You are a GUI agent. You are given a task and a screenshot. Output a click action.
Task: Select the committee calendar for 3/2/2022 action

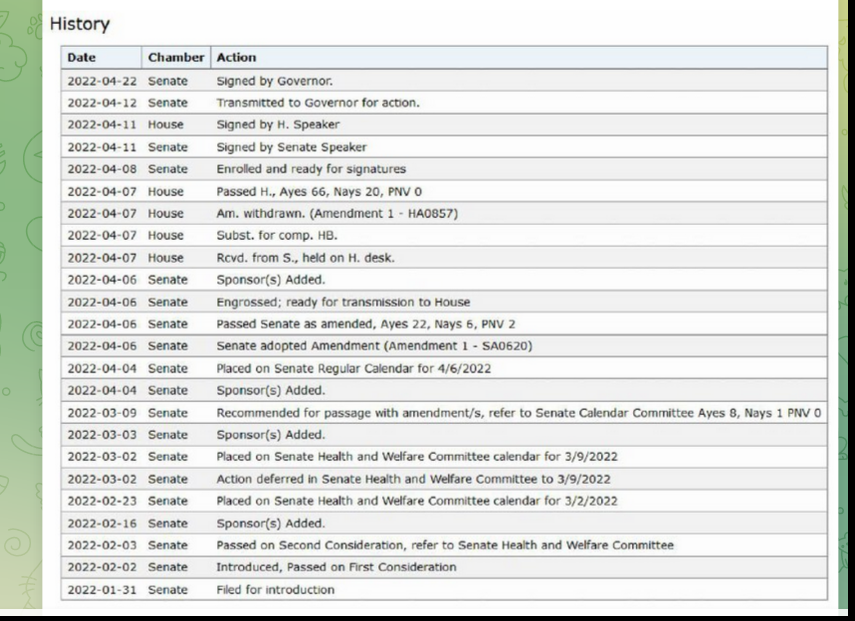tap(417, 501)
